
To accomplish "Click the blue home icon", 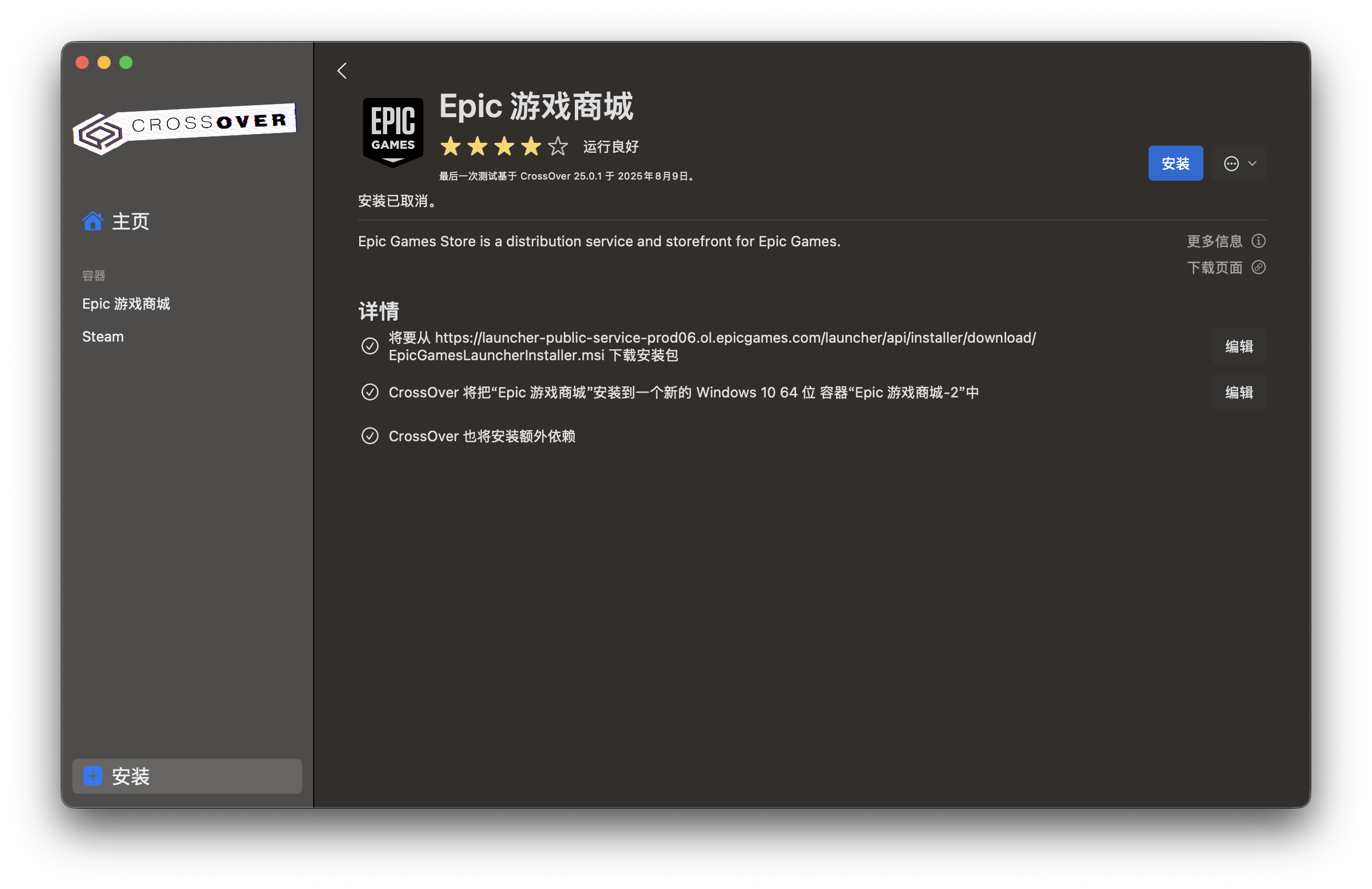I will 93,221.
